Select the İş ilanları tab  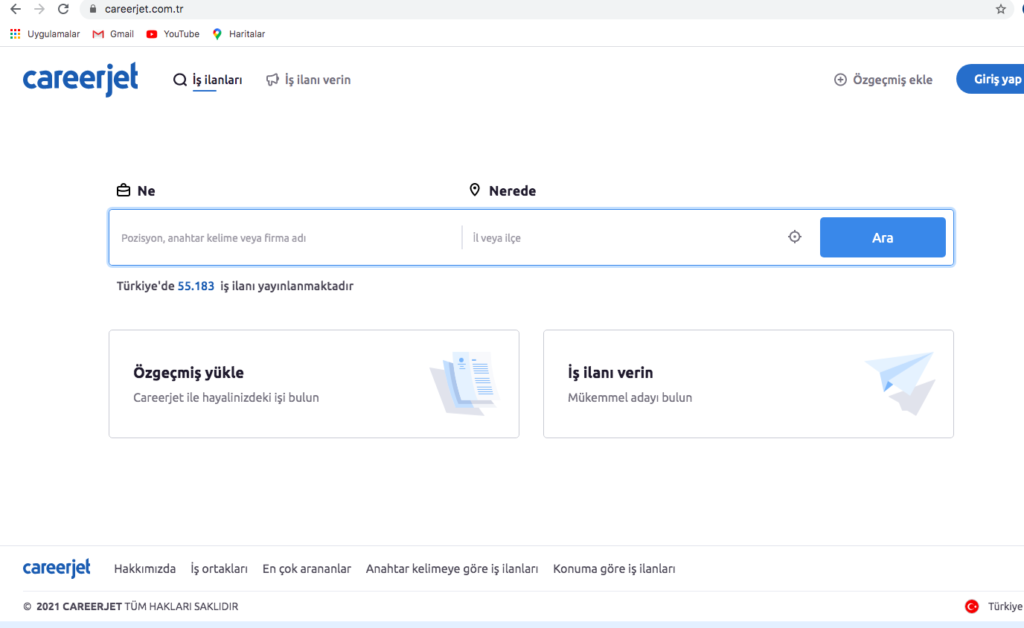click(x=208, y=80)
